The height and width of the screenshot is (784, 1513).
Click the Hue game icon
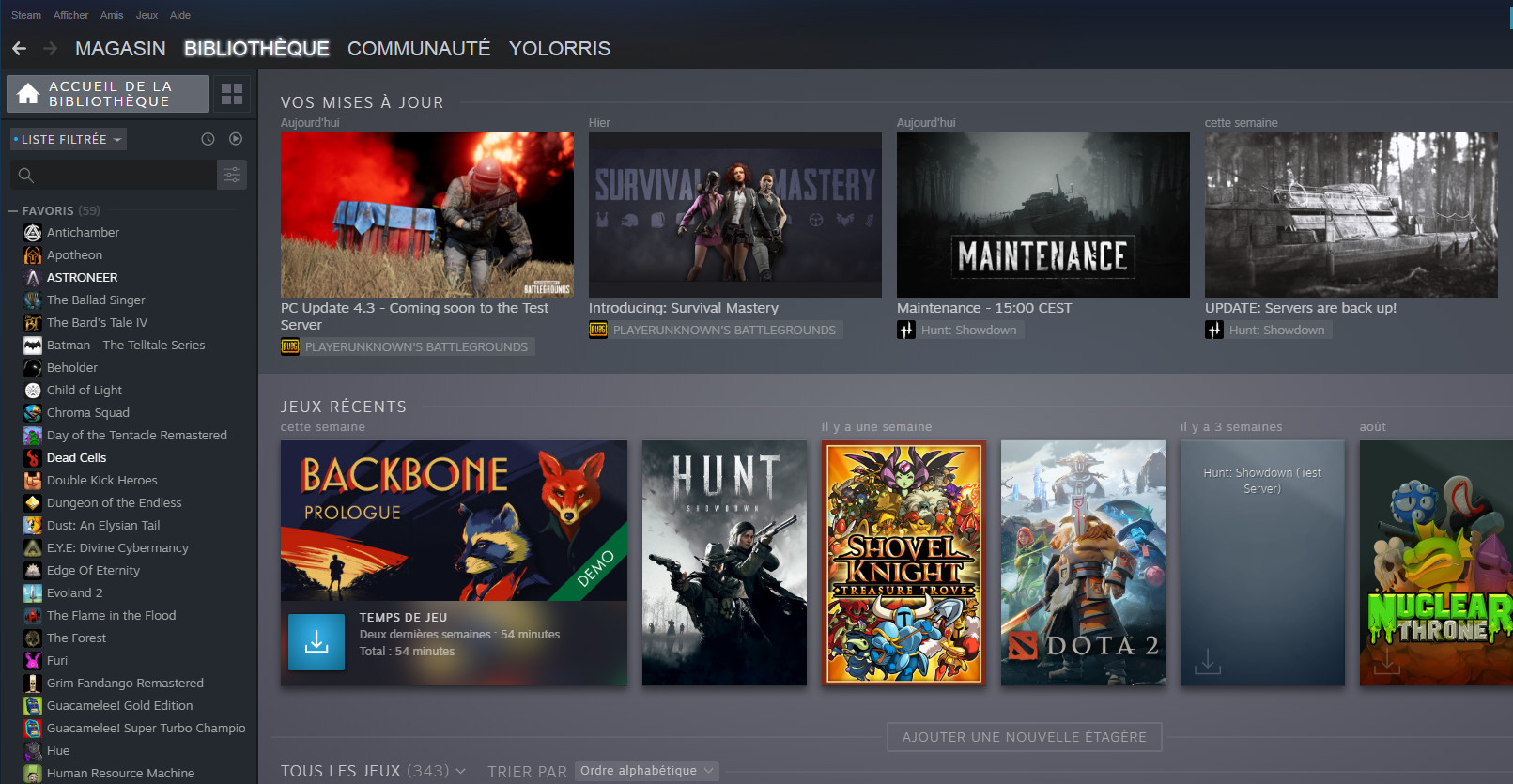(33, 750)
